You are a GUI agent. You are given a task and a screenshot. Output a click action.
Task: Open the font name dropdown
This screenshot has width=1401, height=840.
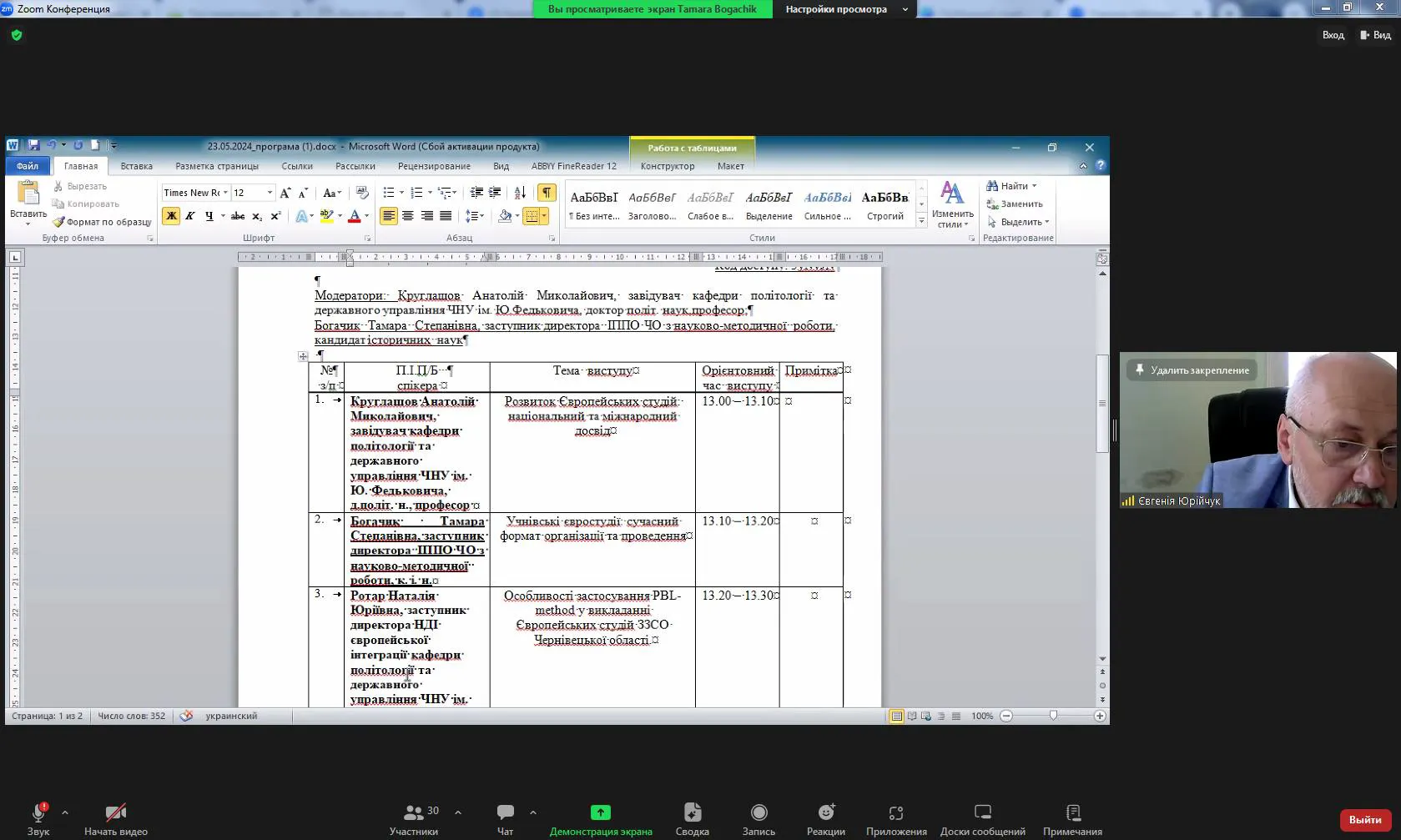coord(225,193)
